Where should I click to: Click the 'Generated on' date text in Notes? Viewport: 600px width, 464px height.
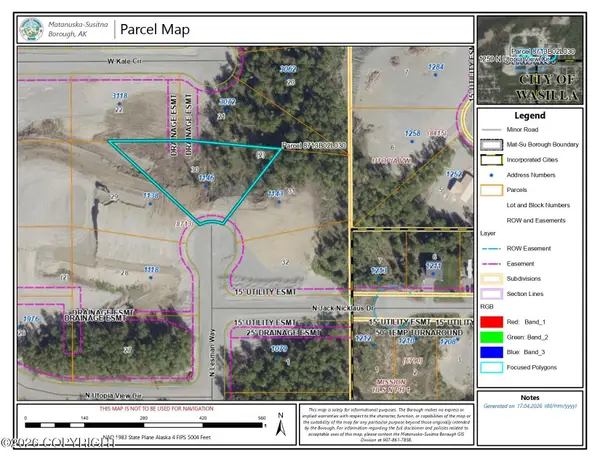(530, 406)
